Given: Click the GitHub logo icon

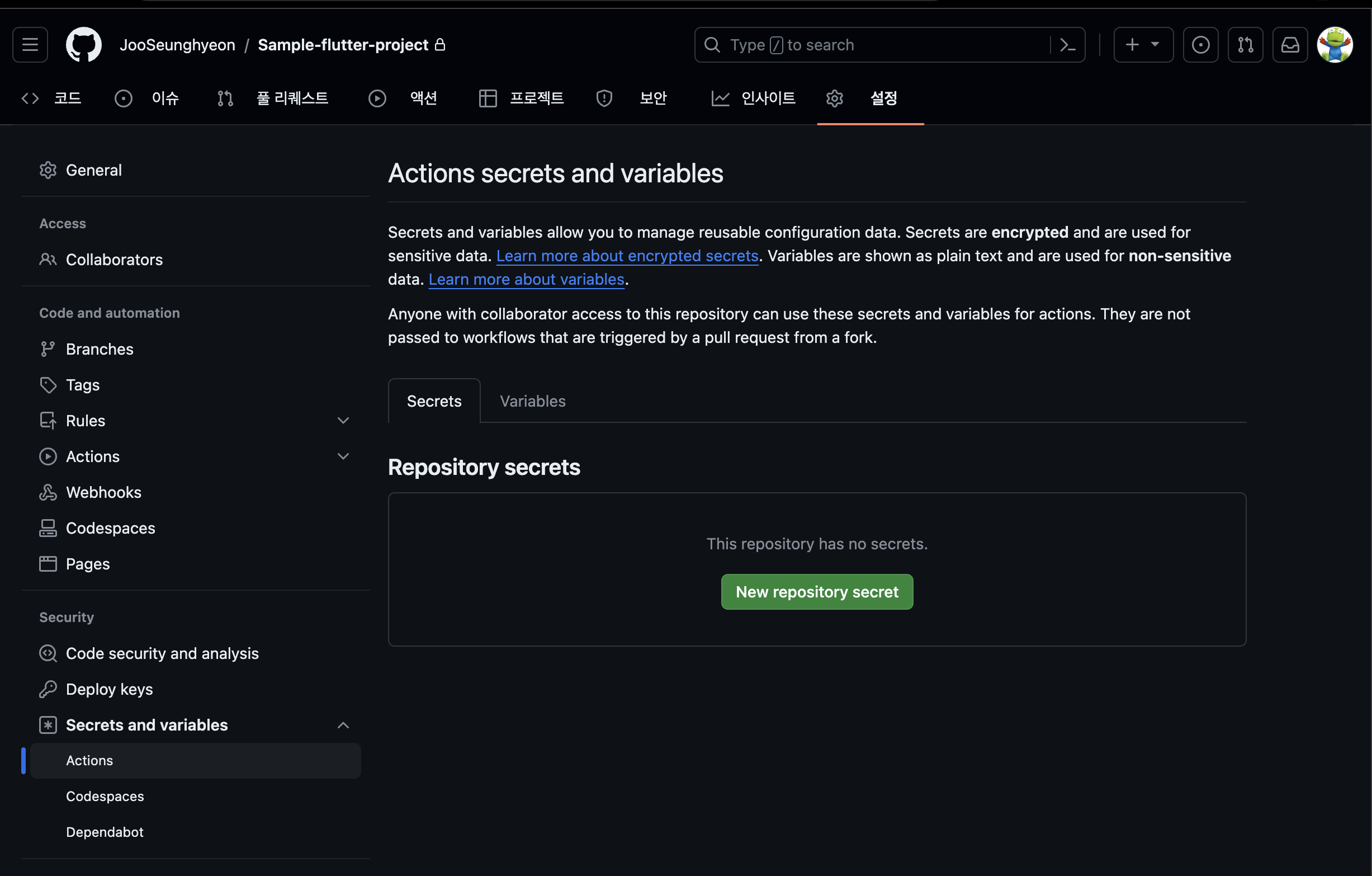Looking at the screenshot, I should coord(84,44).
